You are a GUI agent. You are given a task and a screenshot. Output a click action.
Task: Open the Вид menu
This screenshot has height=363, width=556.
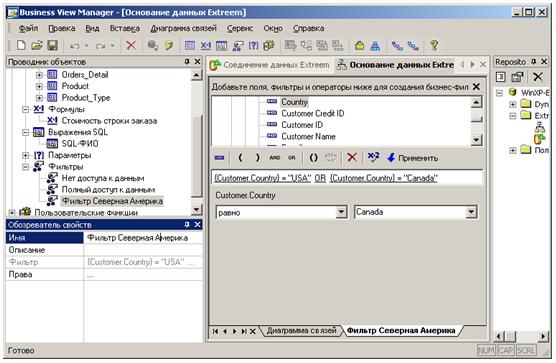tap(92, 28)
